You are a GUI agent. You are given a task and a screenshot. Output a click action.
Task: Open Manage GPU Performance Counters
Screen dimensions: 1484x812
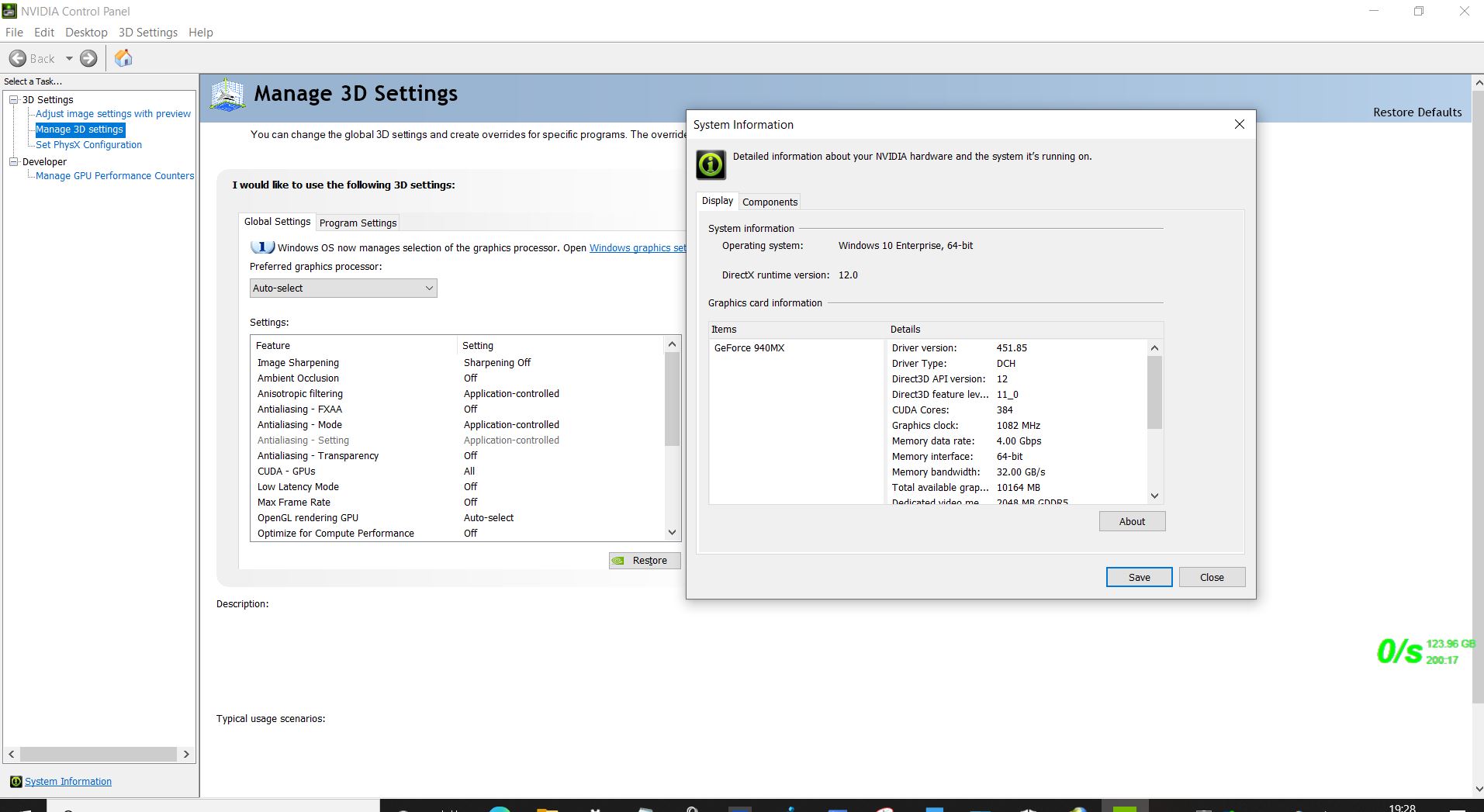click(x=115, y=176)
